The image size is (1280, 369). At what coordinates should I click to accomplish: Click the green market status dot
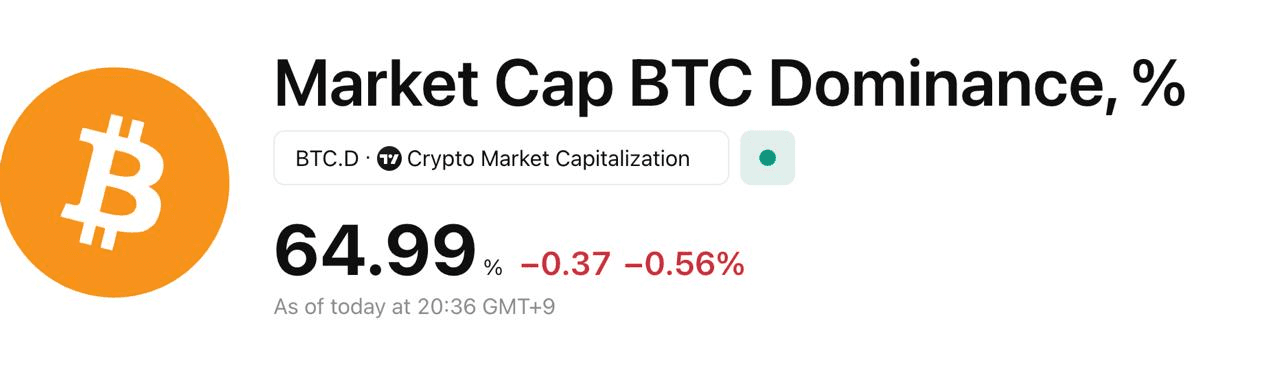(767, 158)
